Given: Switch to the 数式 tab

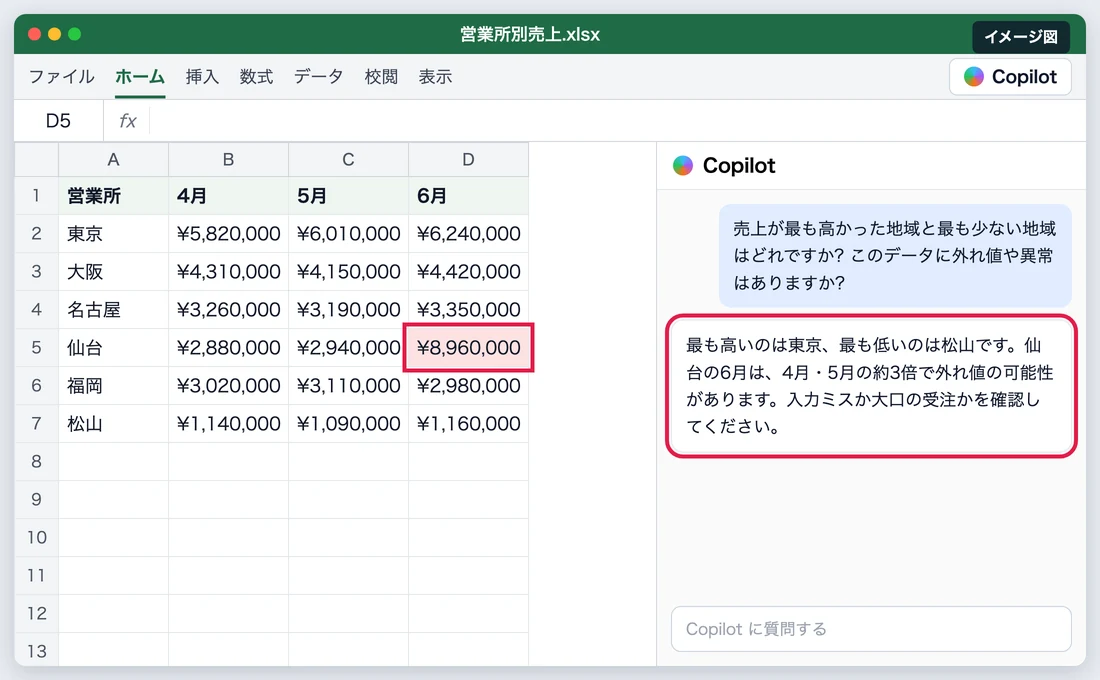Looking at the screenshot, I should pyautogui.click(x=256, y=76).
